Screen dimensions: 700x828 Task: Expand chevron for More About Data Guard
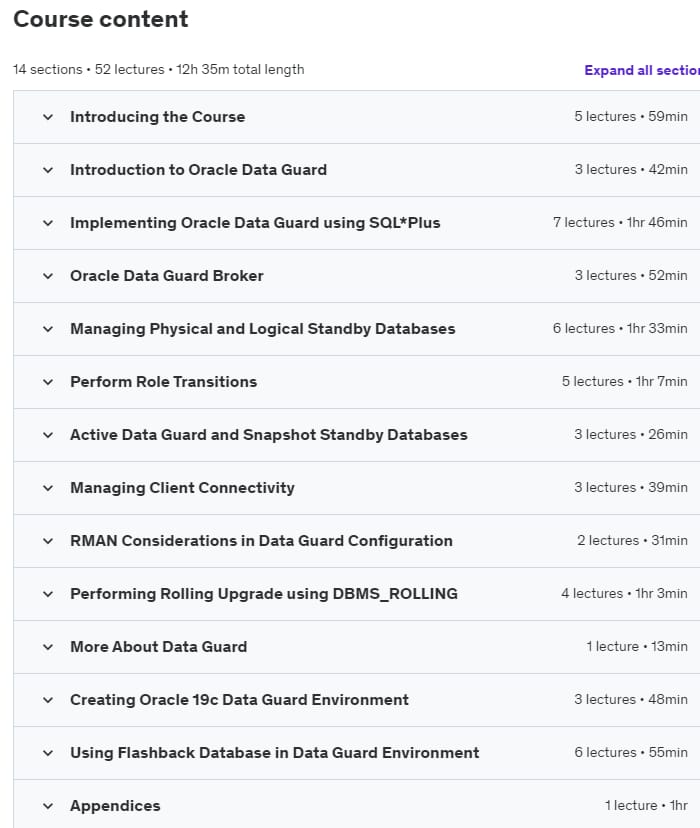coord(48,647)
